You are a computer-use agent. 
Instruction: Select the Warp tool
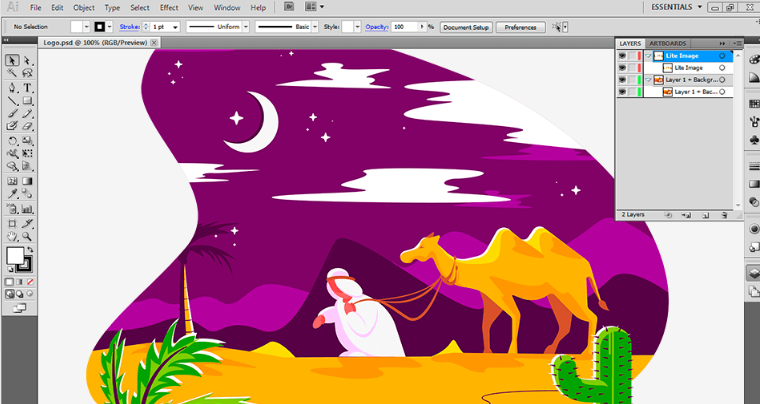(x=12, y=154)
